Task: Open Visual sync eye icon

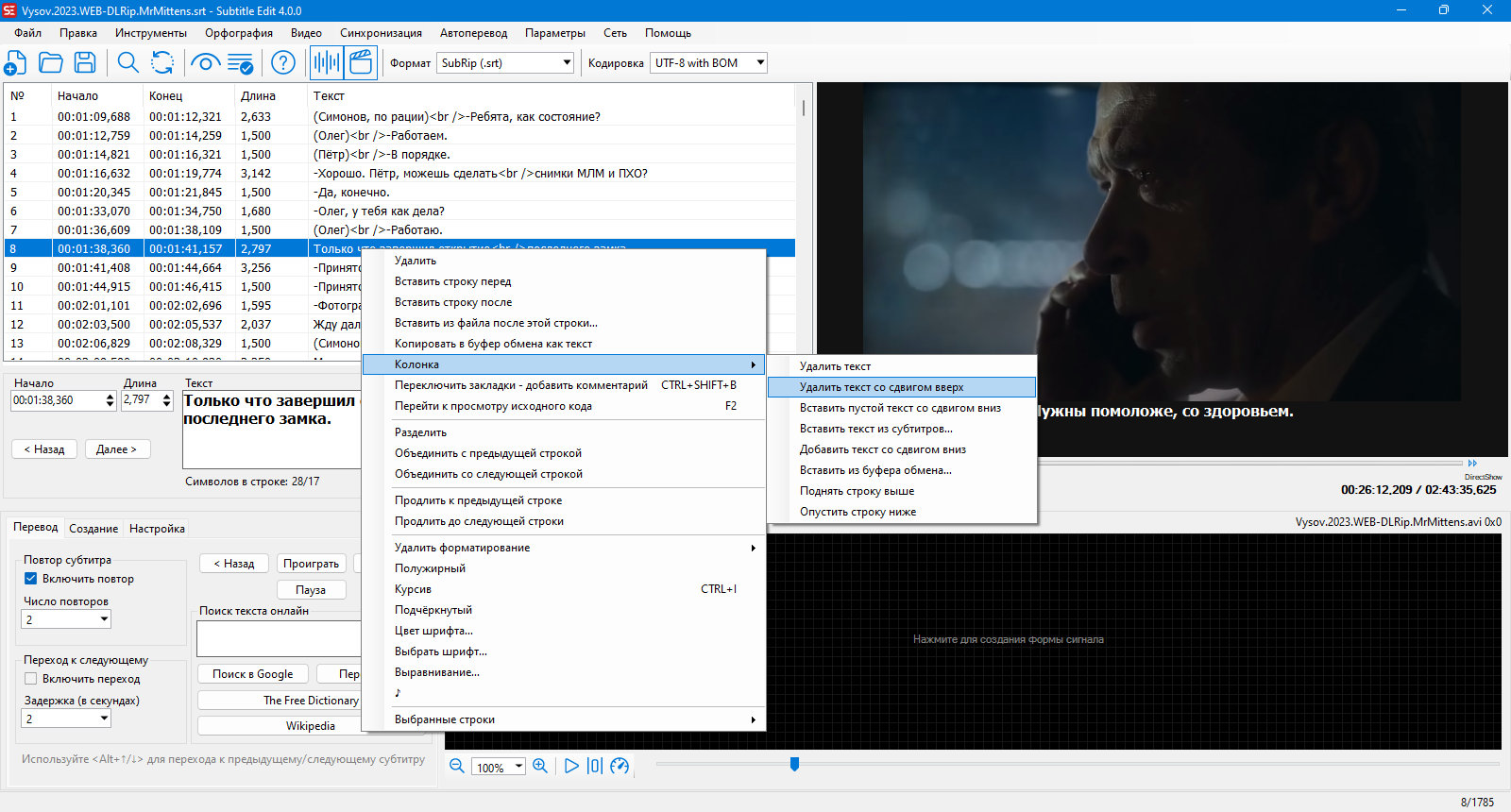Action: (205, 63)
